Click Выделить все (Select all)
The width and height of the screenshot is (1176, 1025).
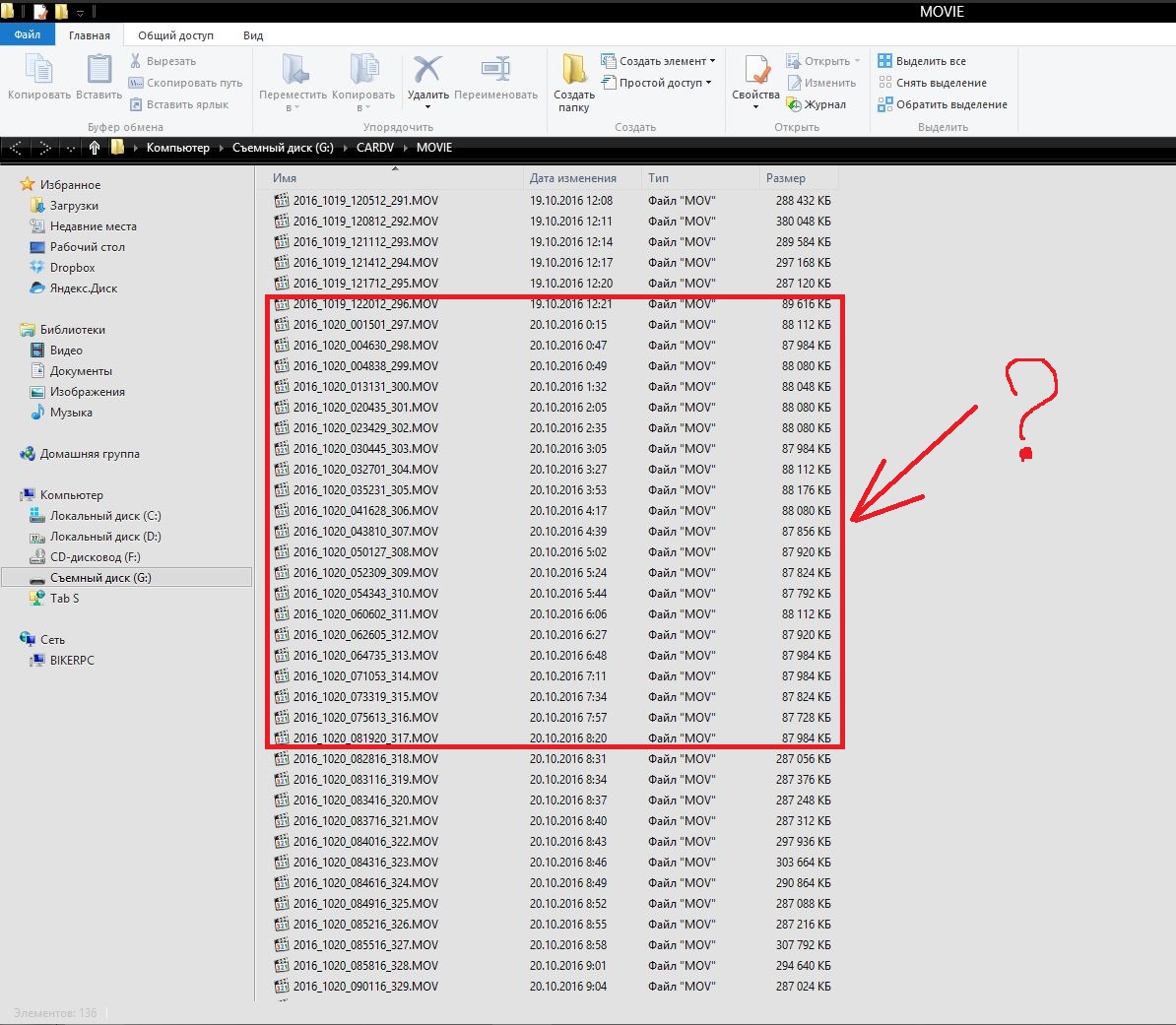(x=930, y=61)
